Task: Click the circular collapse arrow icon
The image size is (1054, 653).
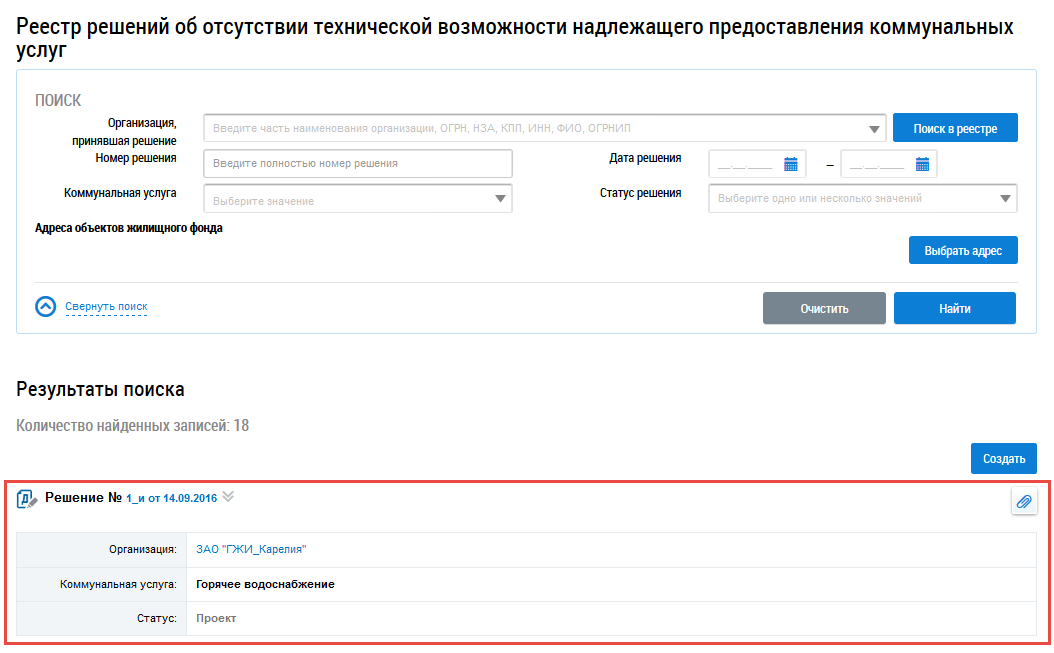Action: [x=46, y=307]
